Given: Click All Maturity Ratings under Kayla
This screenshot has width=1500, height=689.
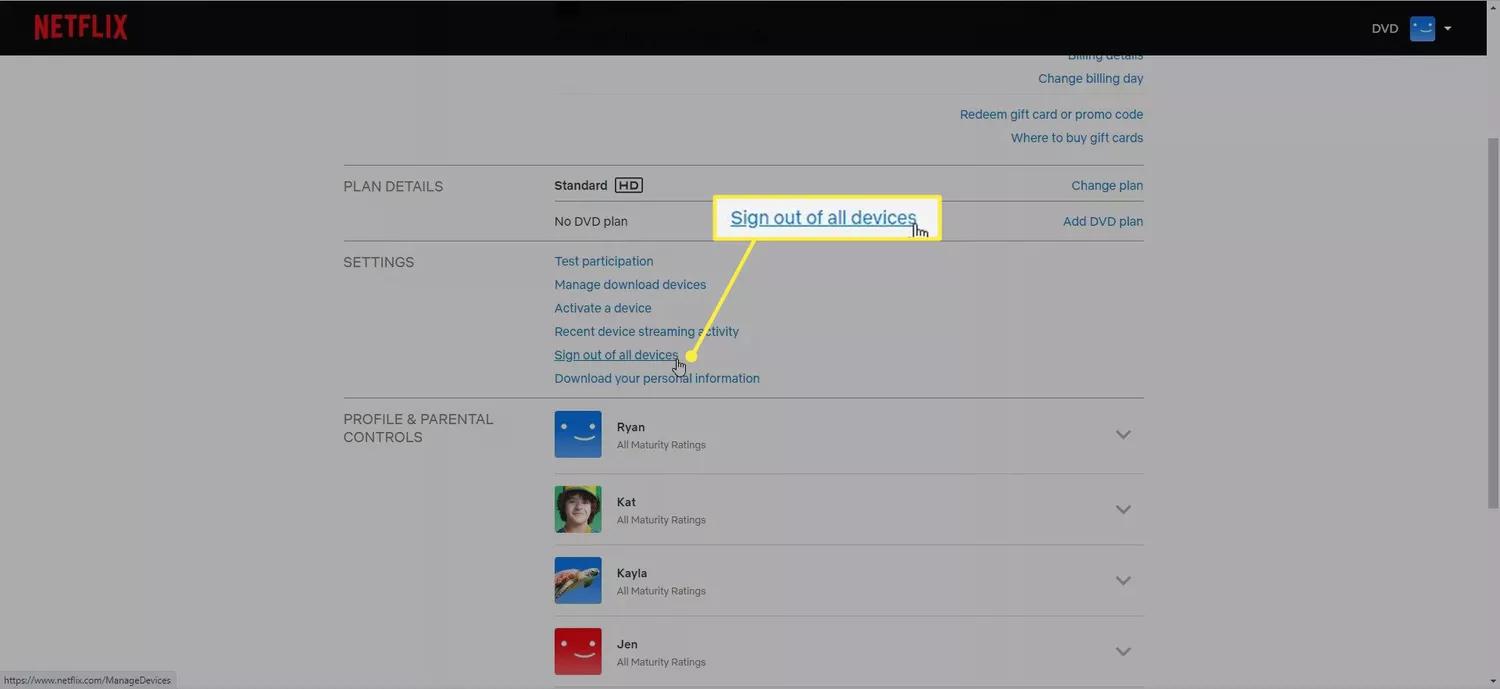Looking at the screenshot, I should point(661,591).
